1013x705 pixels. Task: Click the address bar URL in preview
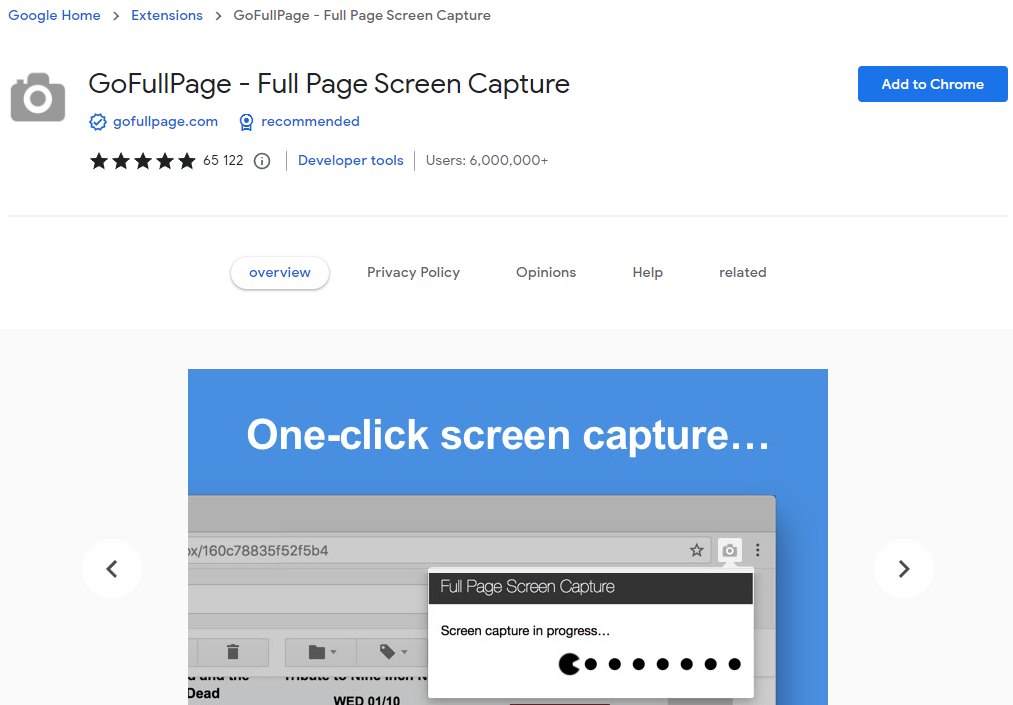coord(258,551)
